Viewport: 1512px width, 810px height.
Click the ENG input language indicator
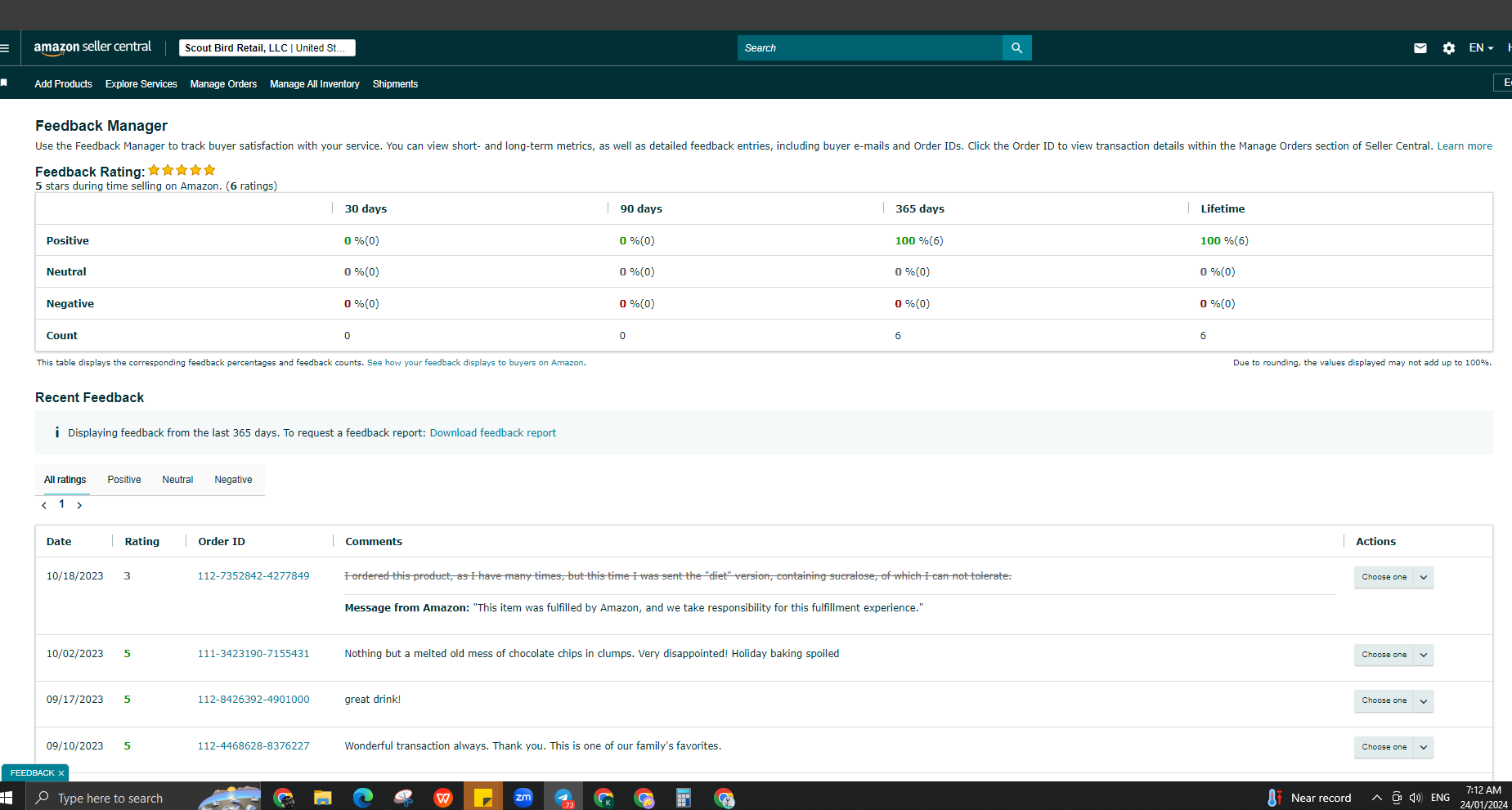(1441, 798)
